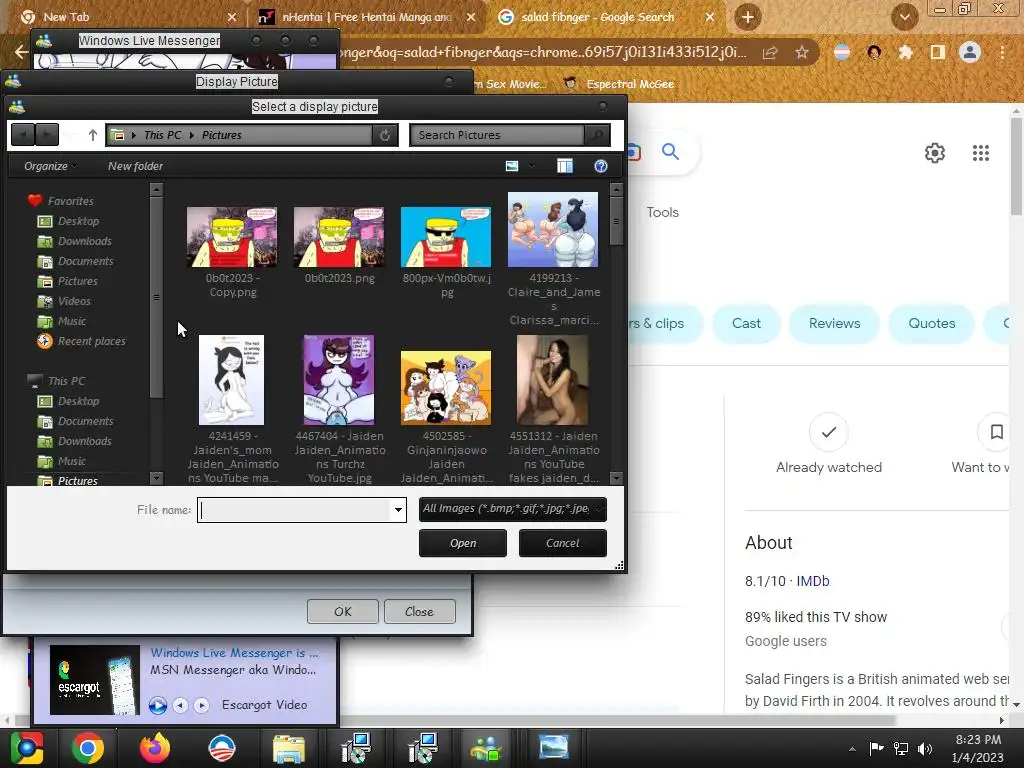Select the Reviews chip
This screenshot has width=1024, height=768.
834,323
